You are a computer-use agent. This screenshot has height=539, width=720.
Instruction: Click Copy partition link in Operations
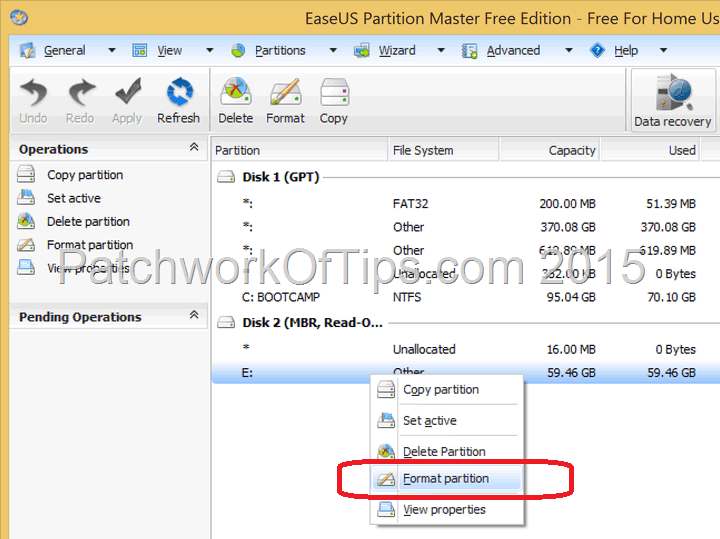[85, 175]
